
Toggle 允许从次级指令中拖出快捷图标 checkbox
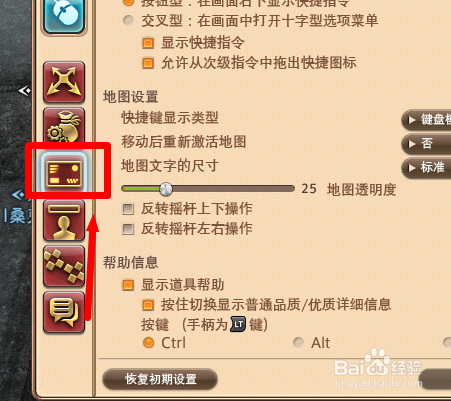click(148, 63)
